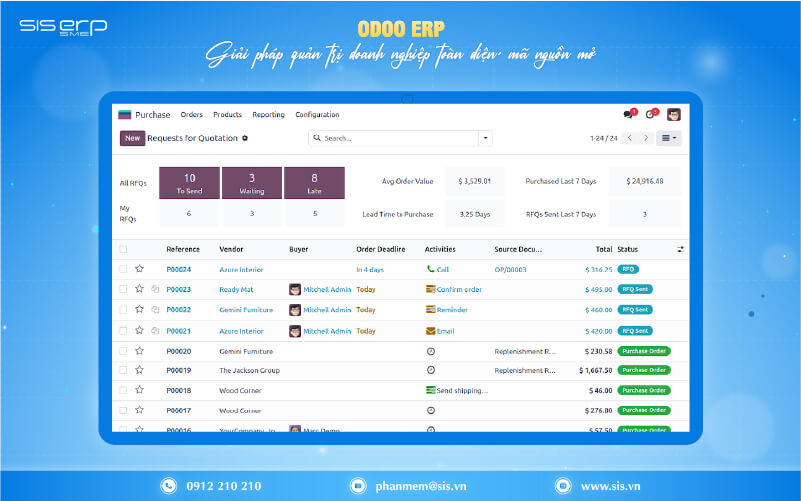
Task: Click the Call phone icon for P00024
Action: [431, 269]
